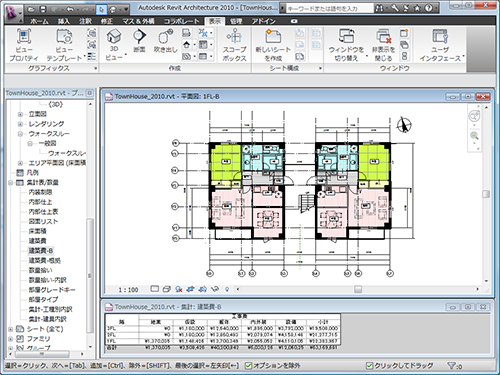Collapse the 集計表/数量 tree node

11,183
